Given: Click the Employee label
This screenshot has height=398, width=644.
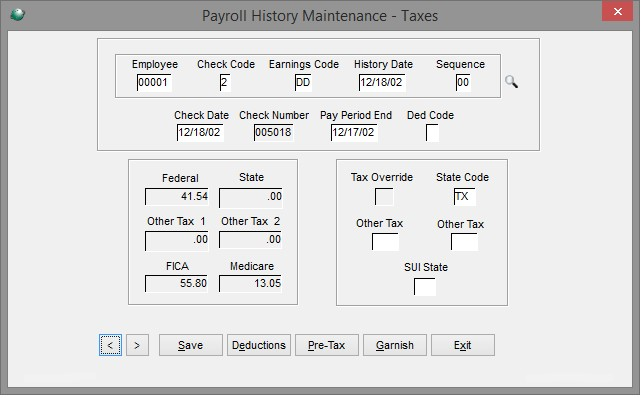Looking at the screenshot, I should (155, 64).
